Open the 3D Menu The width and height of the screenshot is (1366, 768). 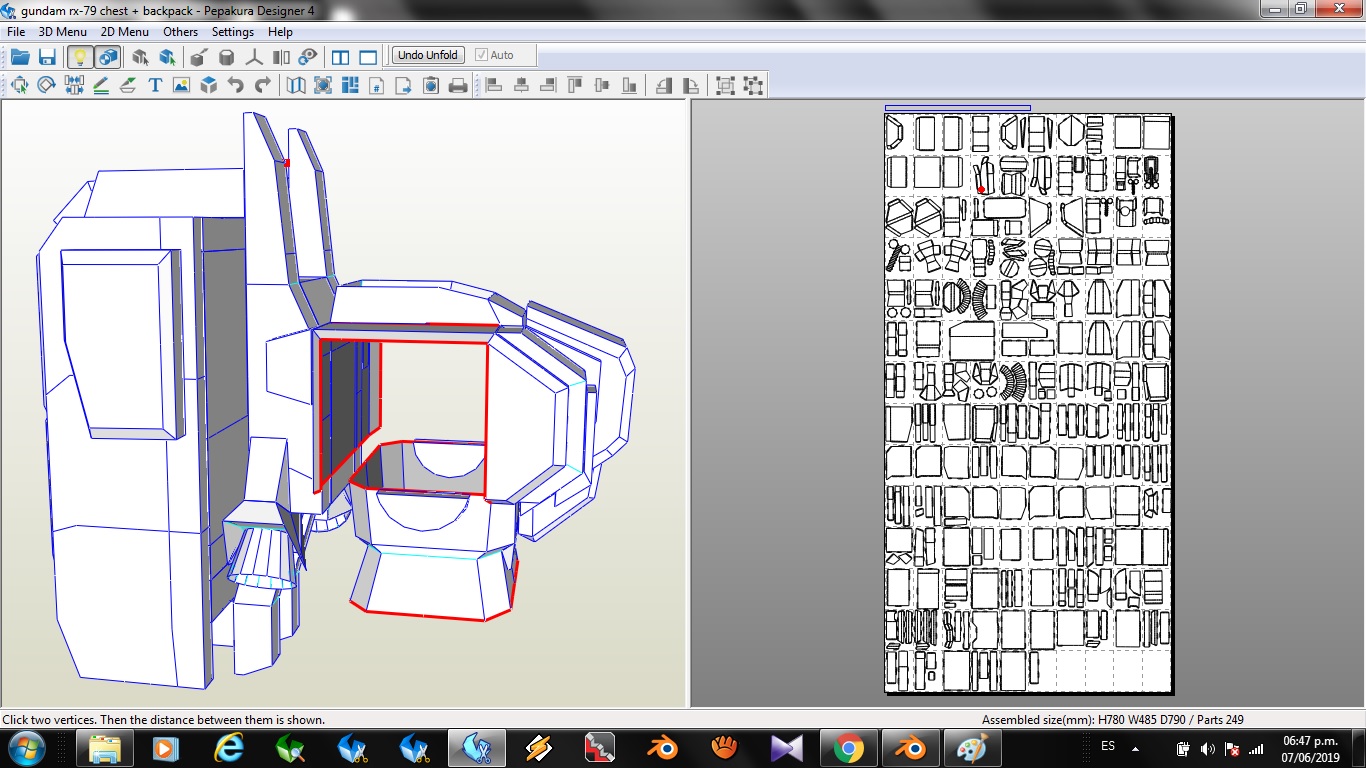[x=63, y=32]
